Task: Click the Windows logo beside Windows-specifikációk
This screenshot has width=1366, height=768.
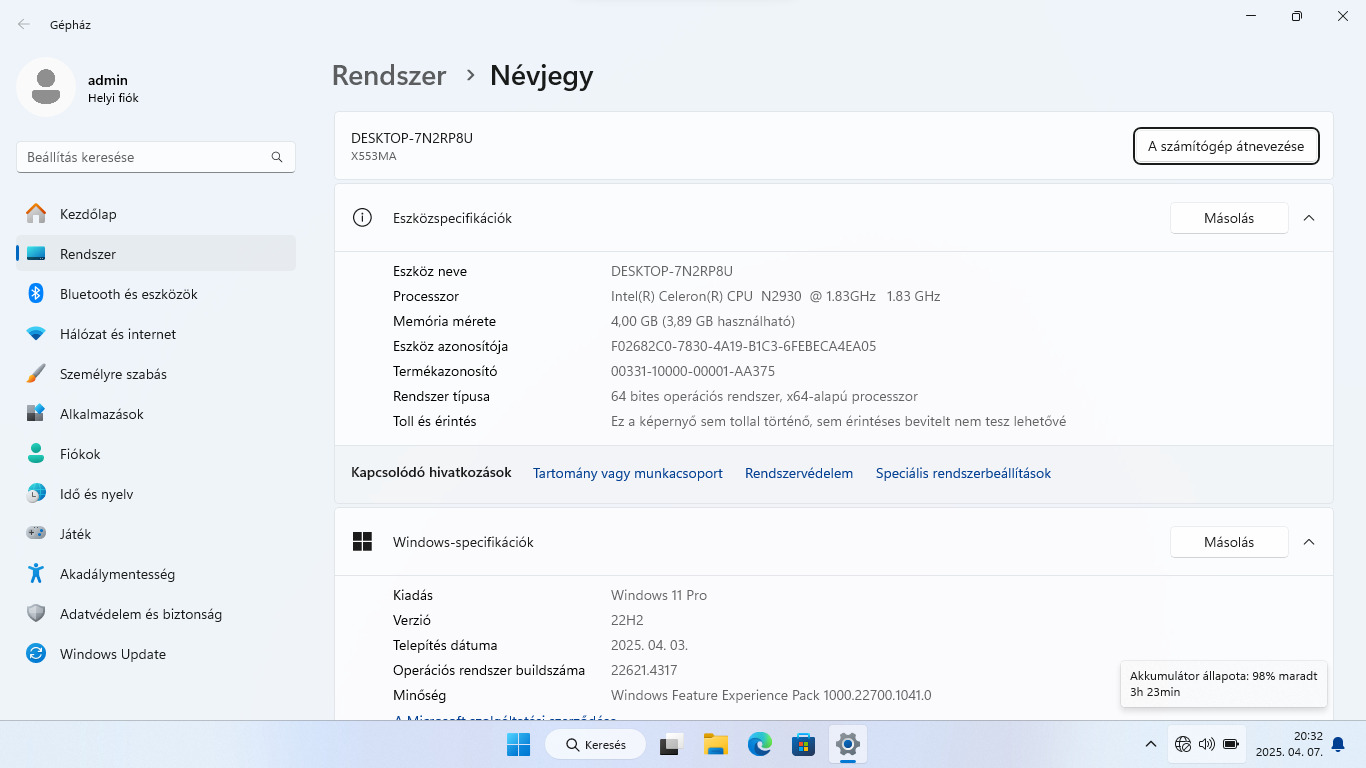Action: coord(362,542)
